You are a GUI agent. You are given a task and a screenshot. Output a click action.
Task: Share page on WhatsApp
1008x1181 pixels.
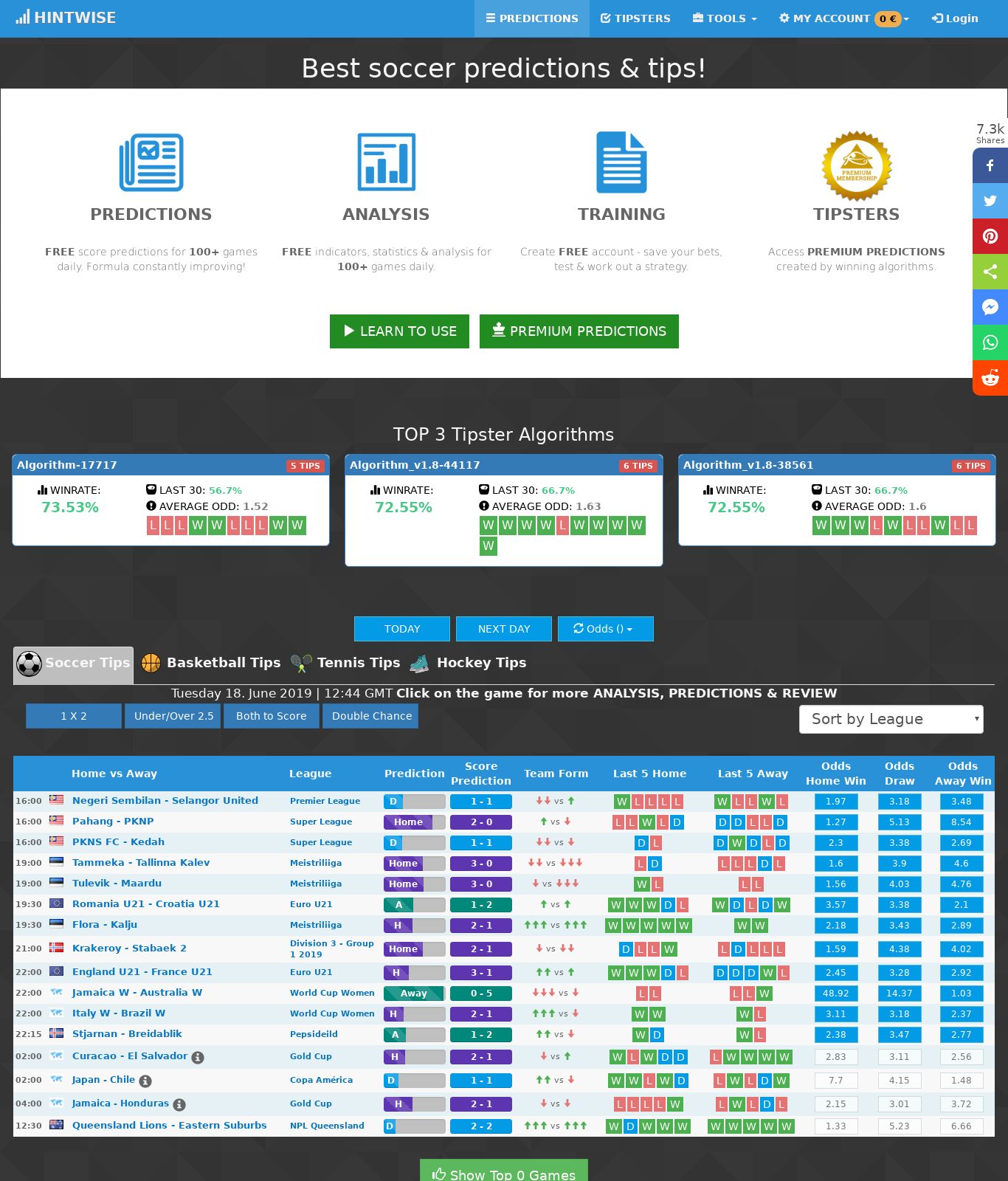(x=990, y=342)
